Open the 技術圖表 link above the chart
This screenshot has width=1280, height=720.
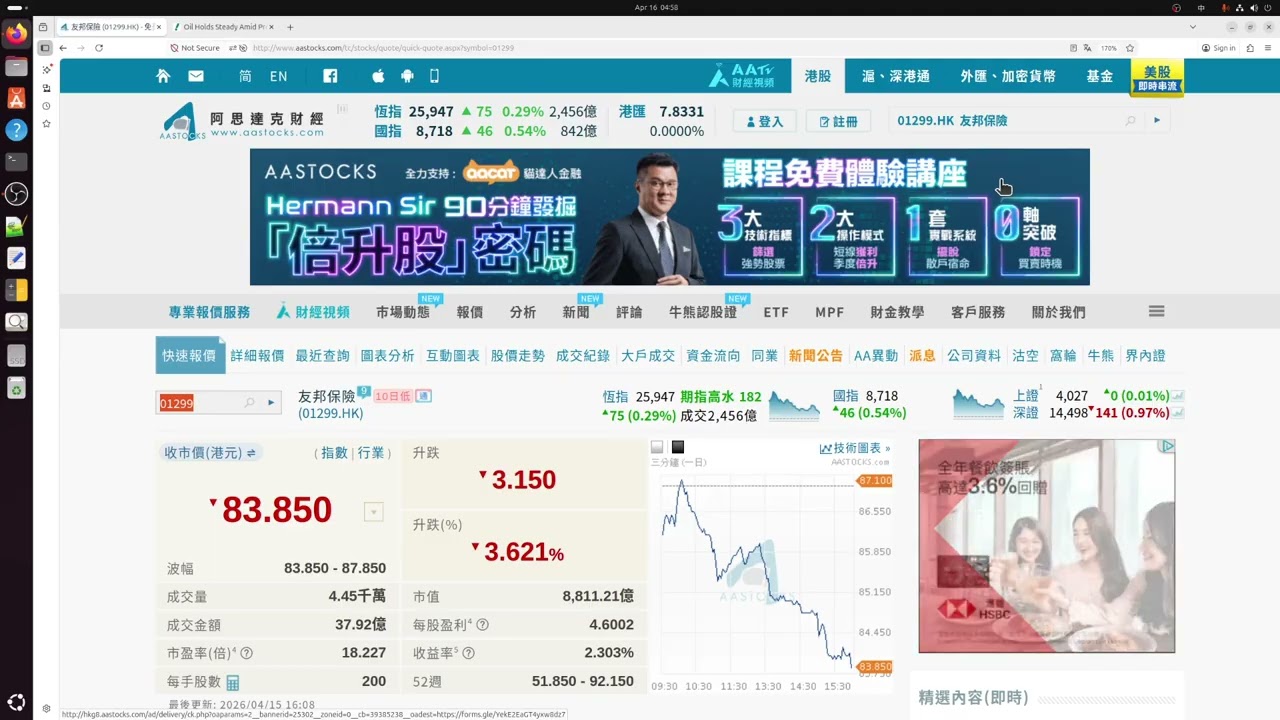[x=854, y=449]
